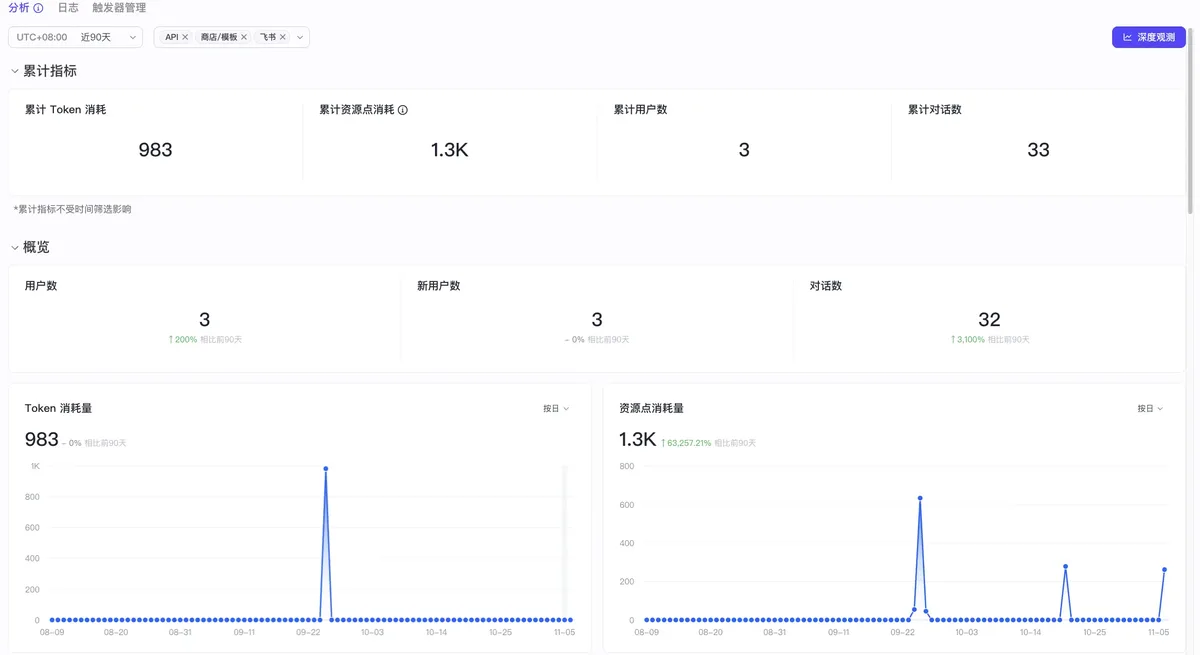The image size is (1200, 655).
Task: Click the ↑200% change under 用户数
Action: pyautogui.click(x=183, y=340)
